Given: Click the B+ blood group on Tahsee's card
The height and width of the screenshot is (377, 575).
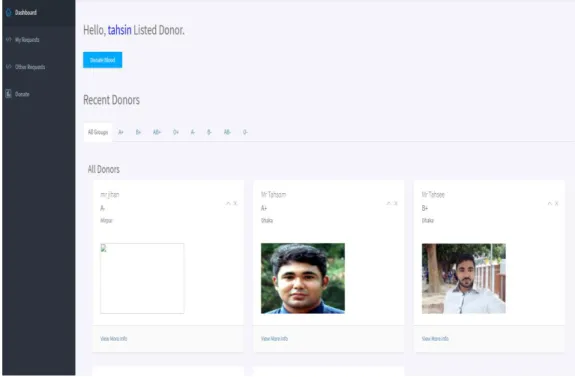Looking at the screenshot, I should click(425, 208).
